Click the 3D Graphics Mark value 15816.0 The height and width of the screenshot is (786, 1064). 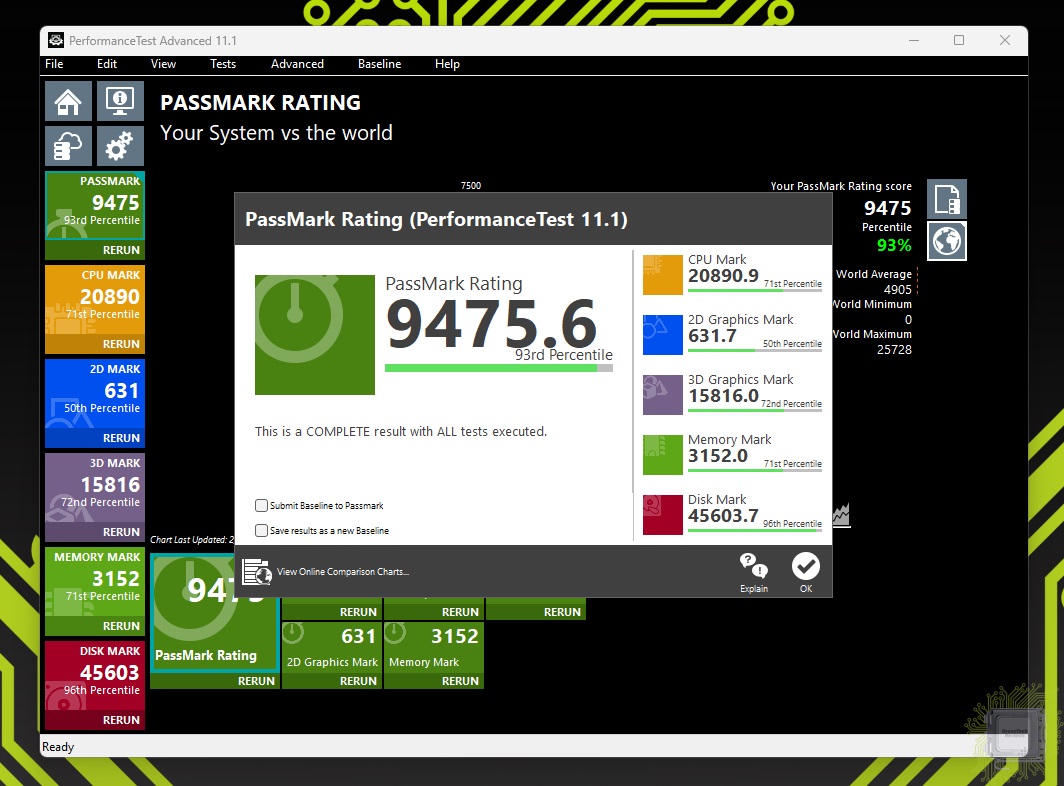coord(723,396)
